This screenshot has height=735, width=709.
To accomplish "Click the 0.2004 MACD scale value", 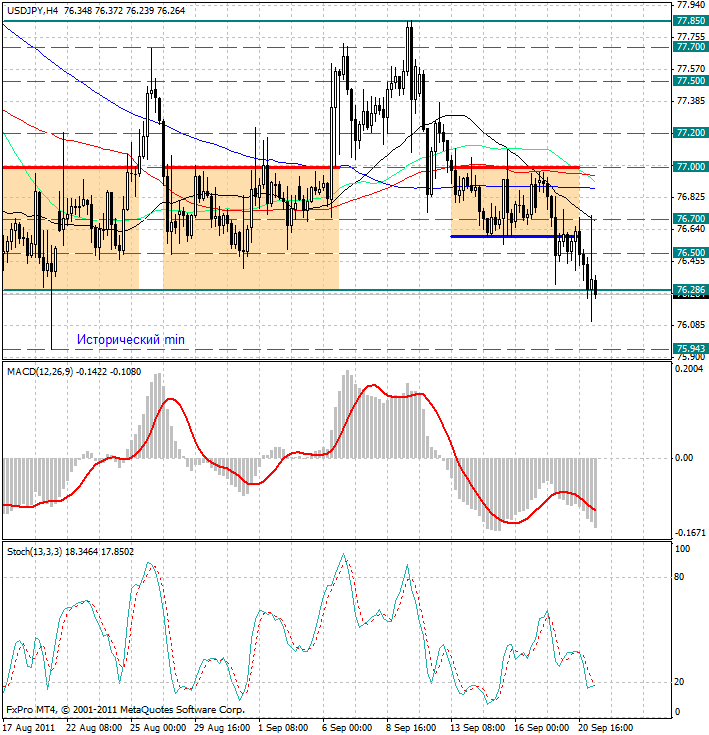I will [x=689, y=368].
